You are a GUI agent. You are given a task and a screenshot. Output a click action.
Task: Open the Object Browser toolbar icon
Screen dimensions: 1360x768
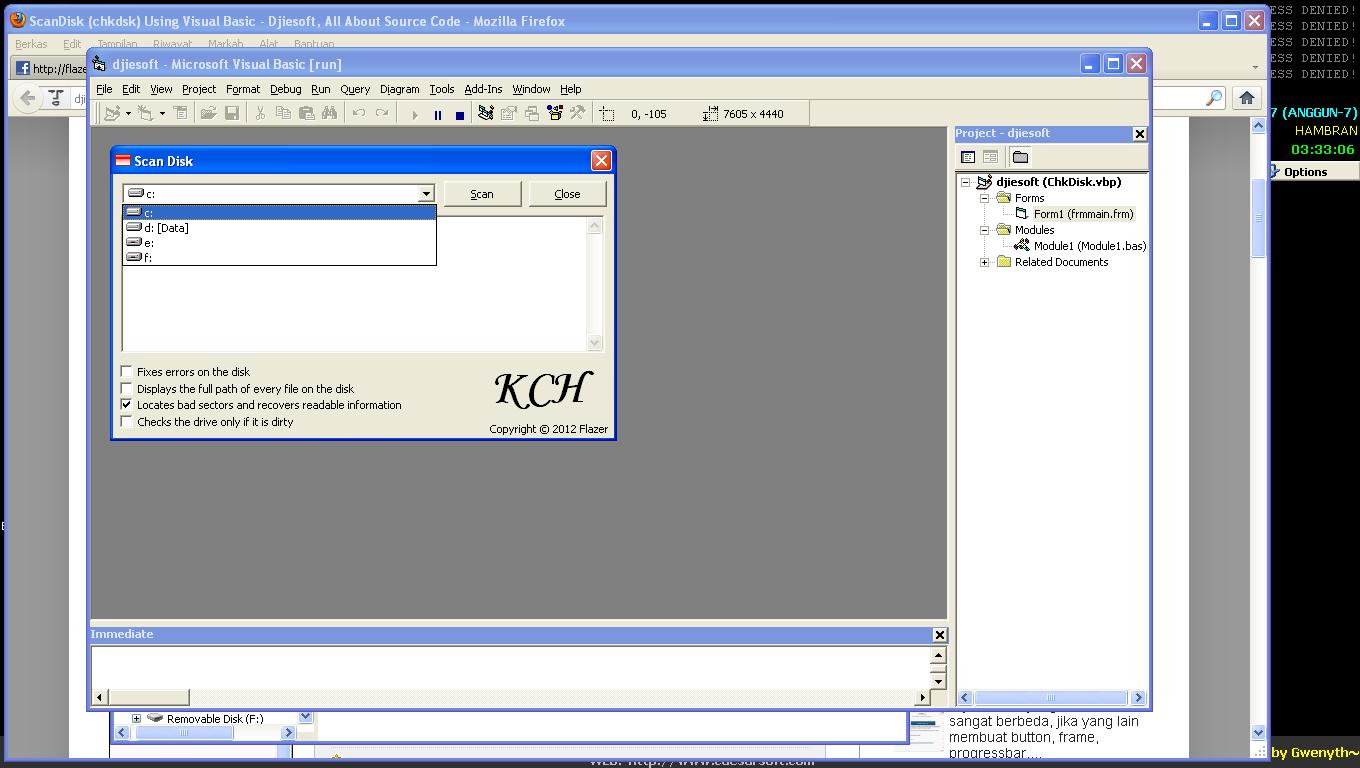pyautogui.click(x=554, y=113)
